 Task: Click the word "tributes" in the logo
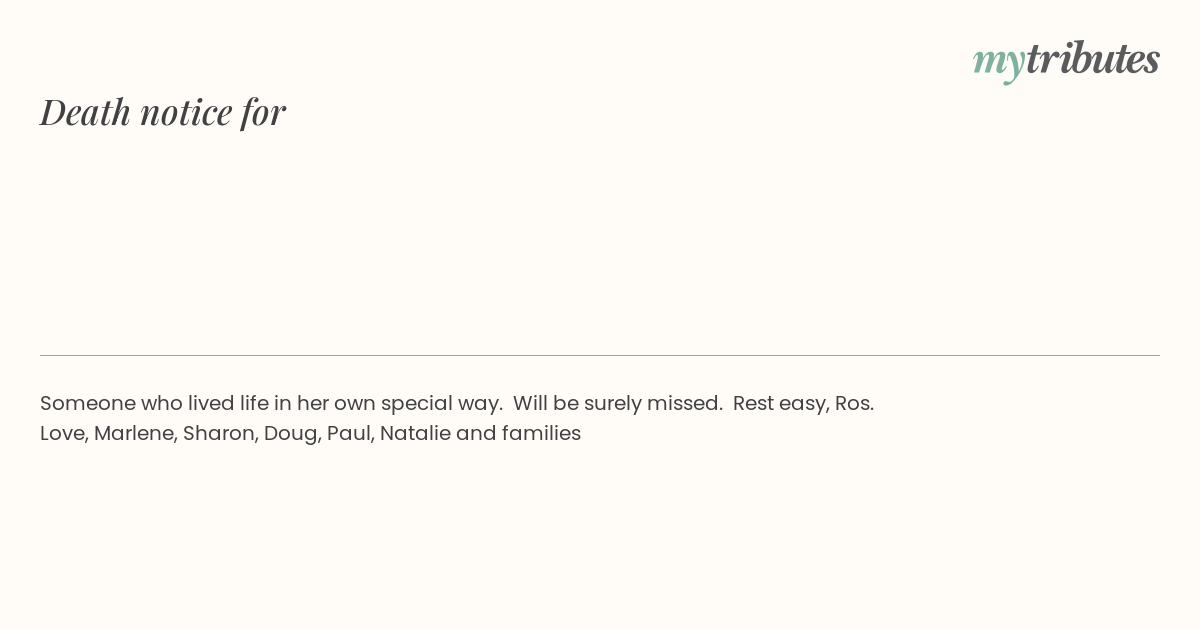(1092, 58)
